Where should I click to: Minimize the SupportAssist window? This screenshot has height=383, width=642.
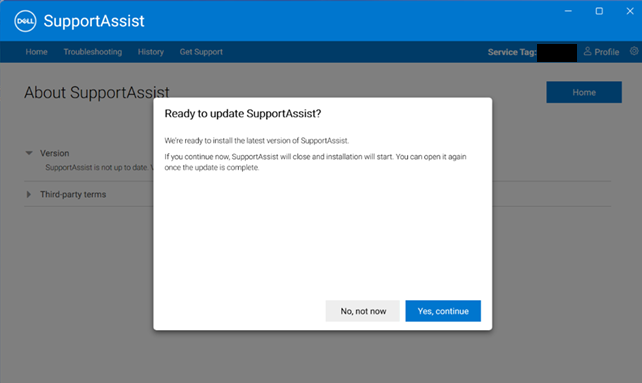coord(568,11)
